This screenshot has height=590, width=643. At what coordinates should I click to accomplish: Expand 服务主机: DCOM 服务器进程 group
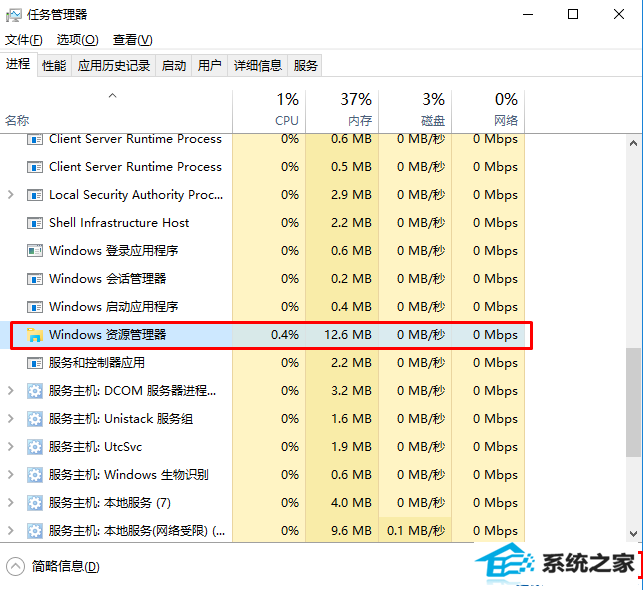[x=11, y=391]
